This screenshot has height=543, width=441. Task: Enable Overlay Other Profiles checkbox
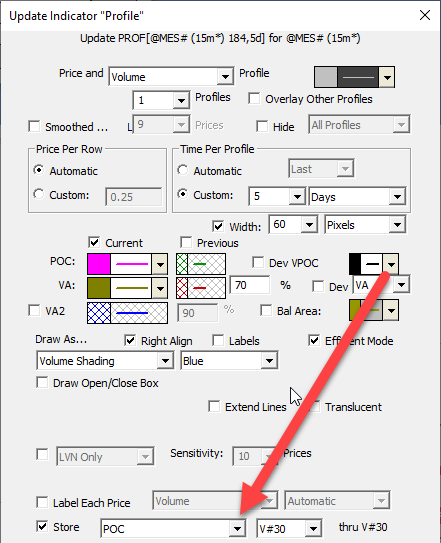254,98
